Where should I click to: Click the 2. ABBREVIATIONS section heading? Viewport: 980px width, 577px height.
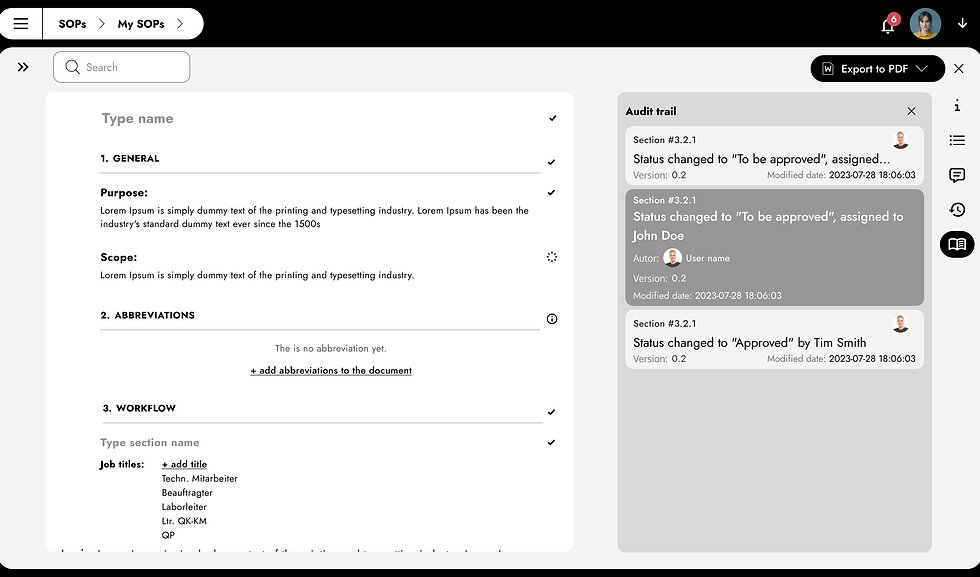[x=148, y=315]
